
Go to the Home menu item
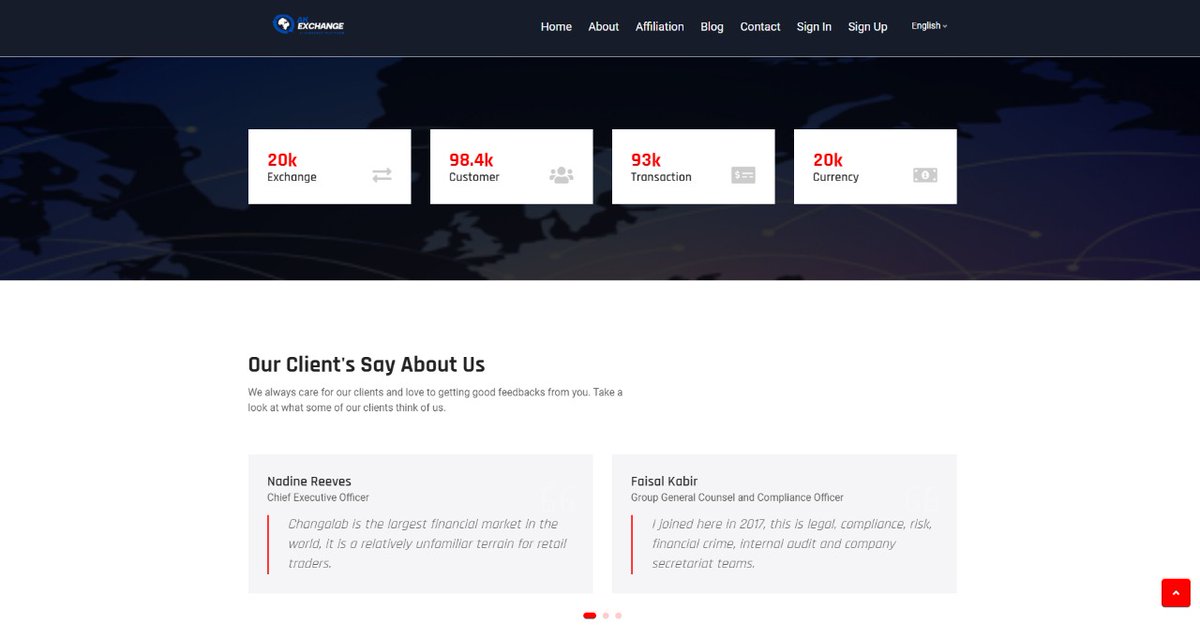click(x=556, y=27)
